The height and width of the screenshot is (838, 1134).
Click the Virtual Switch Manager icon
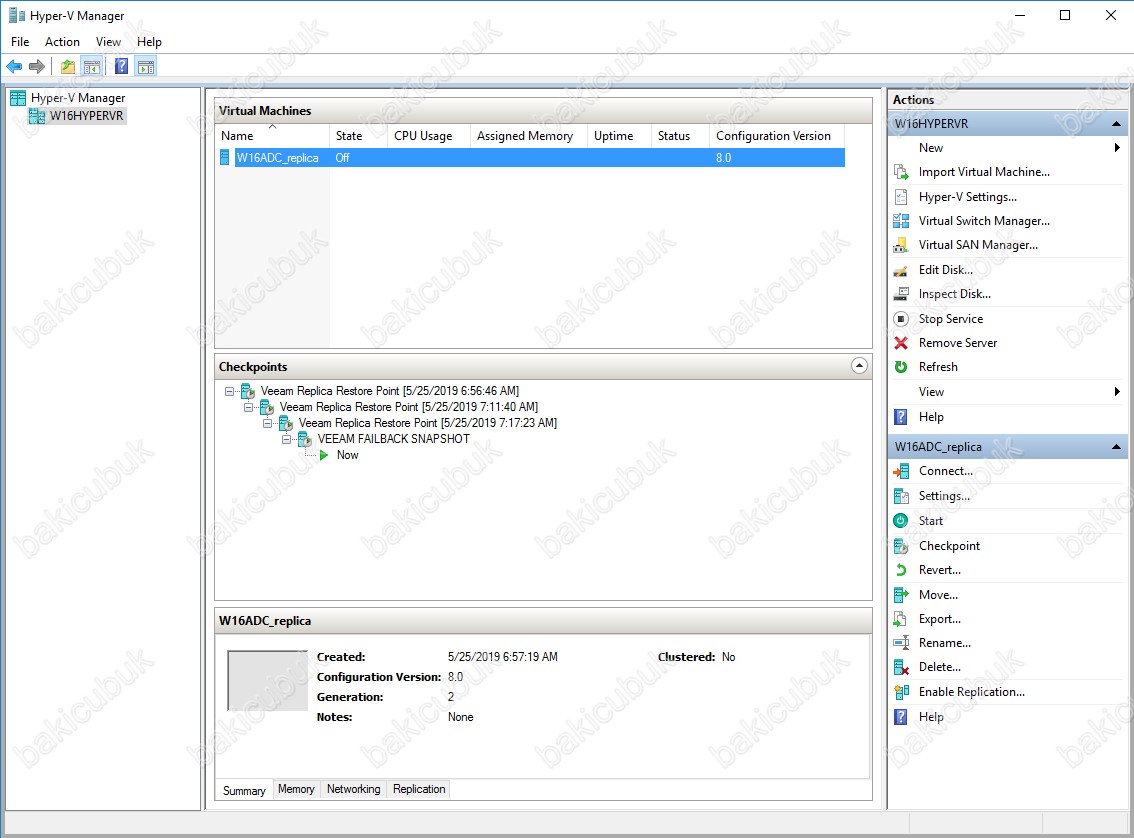click(901, 221)
